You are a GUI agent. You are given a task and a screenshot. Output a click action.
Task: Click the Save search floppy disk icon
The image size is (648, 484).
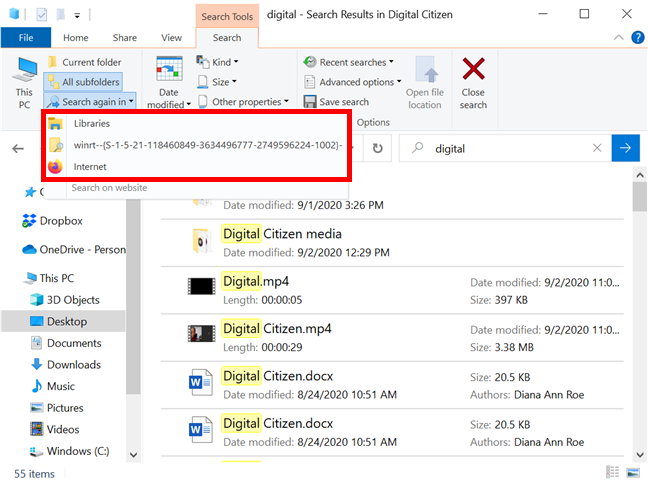point(310,102)
